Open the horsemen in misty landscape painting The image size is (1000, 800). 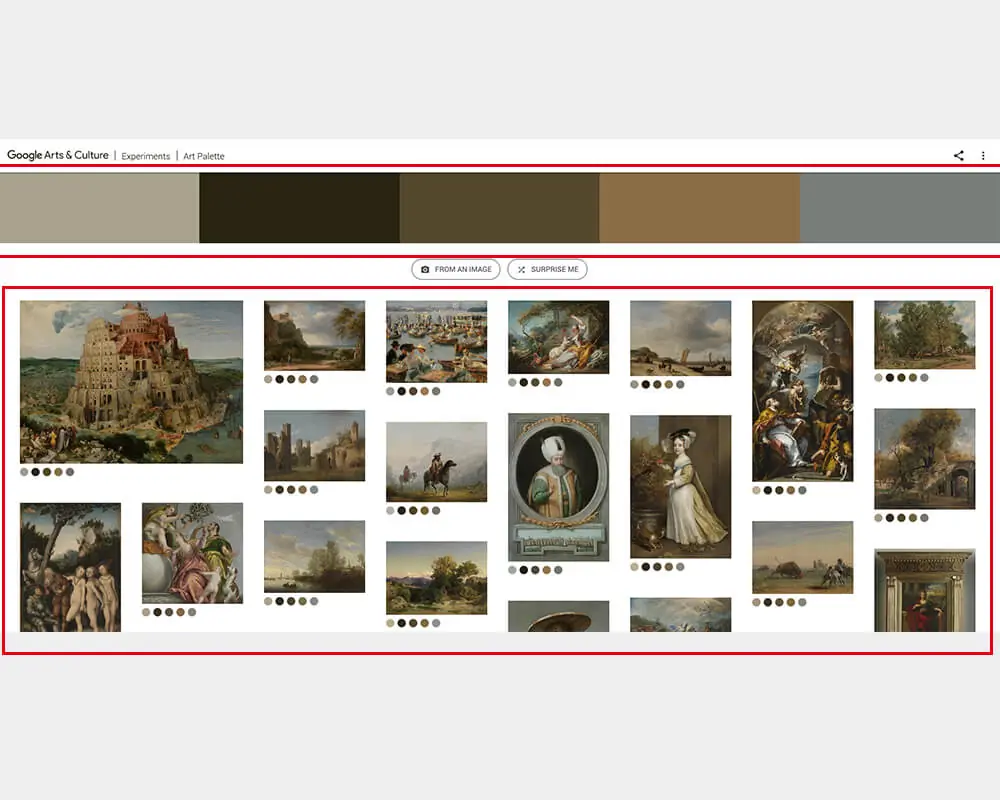tap(436, 462)
